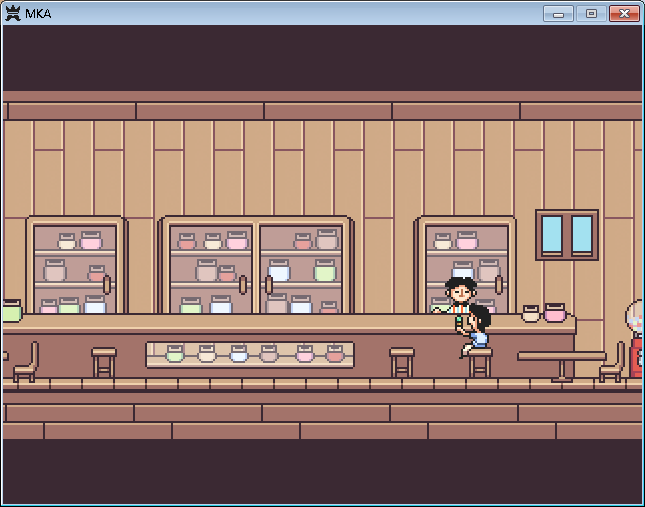Click the pink jar in the counter display case

[x=305, y=354]
